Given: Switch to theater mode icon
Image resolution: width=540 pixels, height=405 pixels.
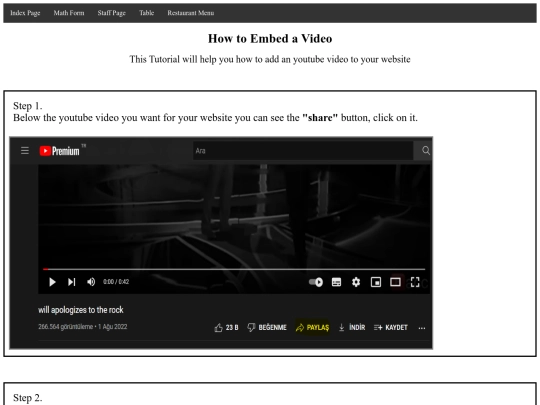Looking at the screenshot, I should point(395,282).
